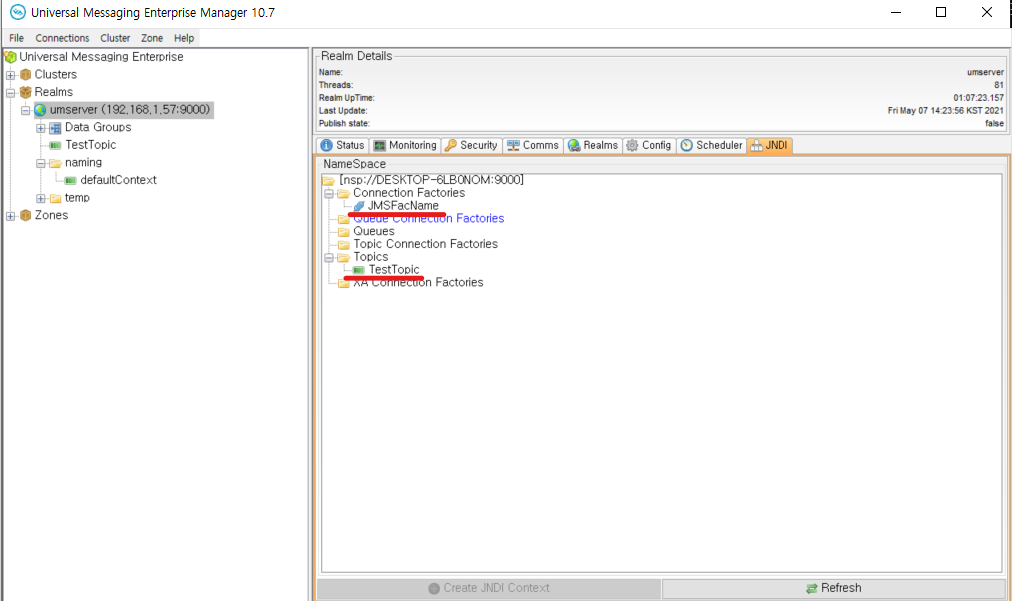Click the TestTopic channel icon in left tree
This screenshot has width=1012, height=601.
point(55,146)
